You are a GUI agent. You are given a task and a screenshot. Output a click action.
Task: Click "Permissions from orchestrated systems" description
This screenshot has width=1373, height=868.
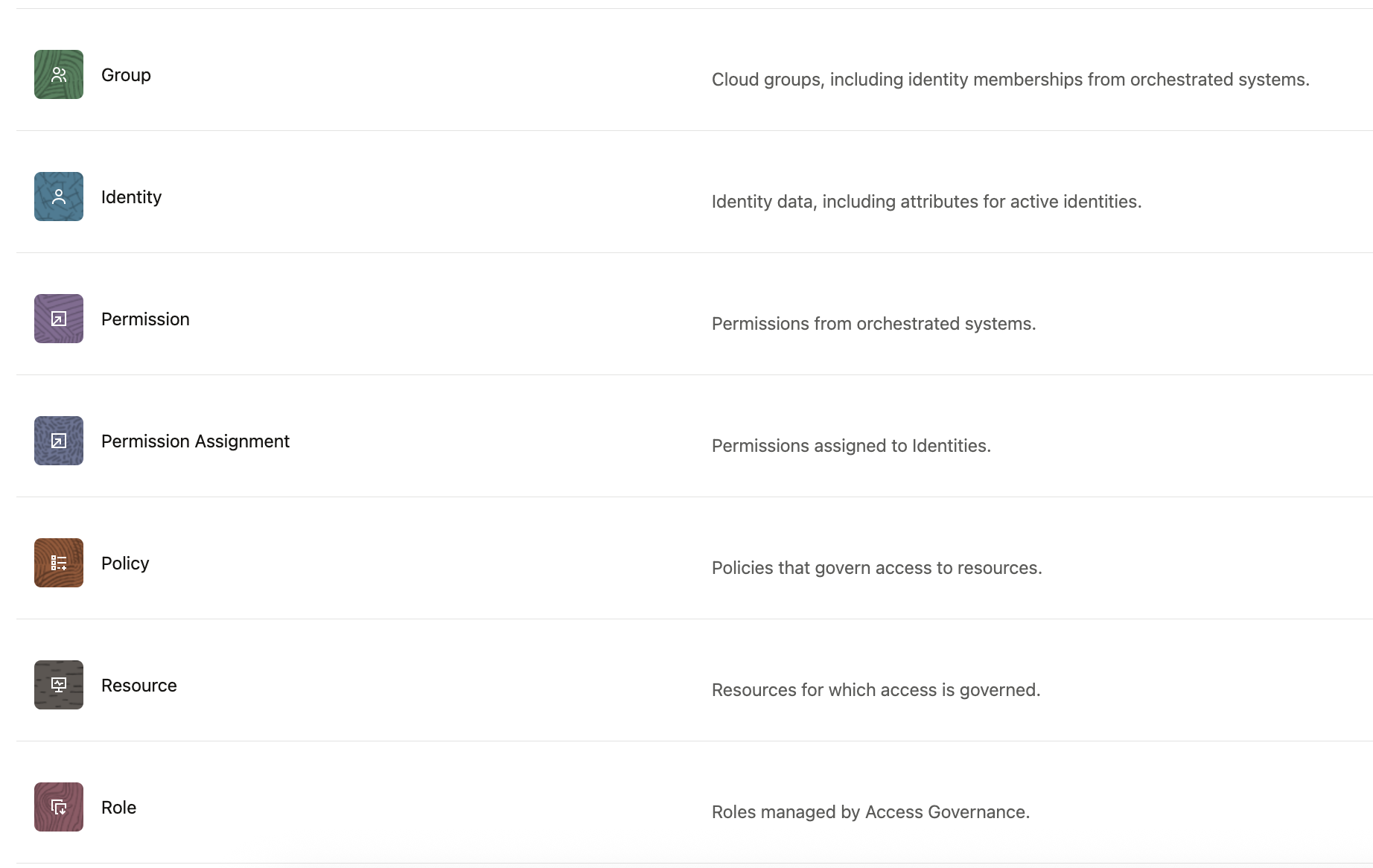click(x=873, y=324)
